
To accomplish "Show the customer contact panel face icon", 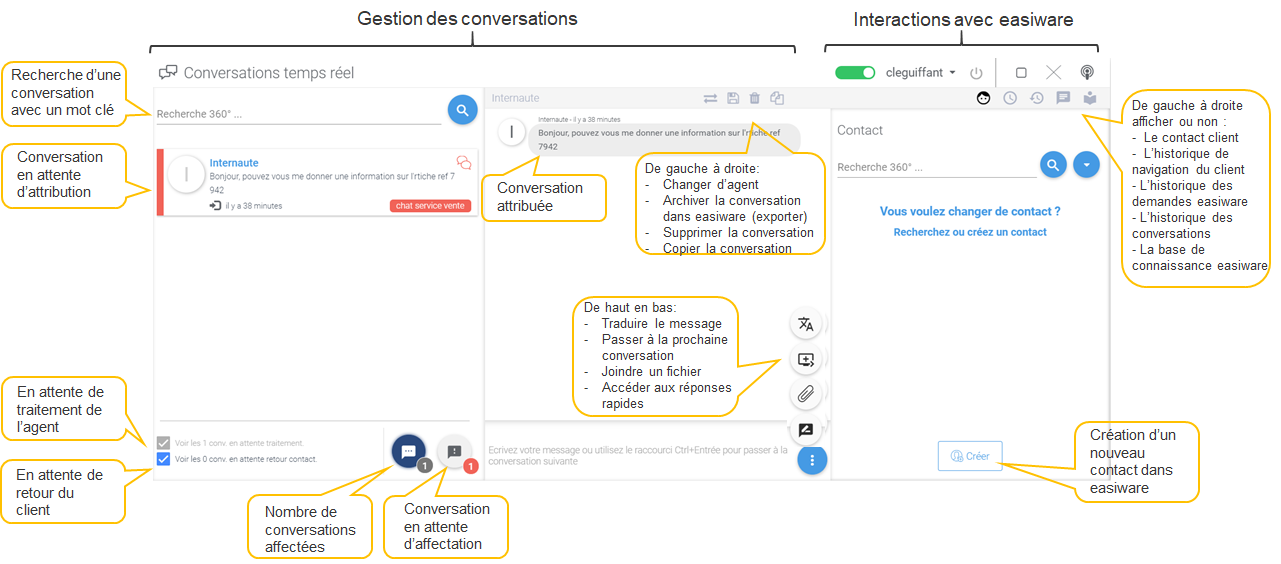I will pos(984,98).
